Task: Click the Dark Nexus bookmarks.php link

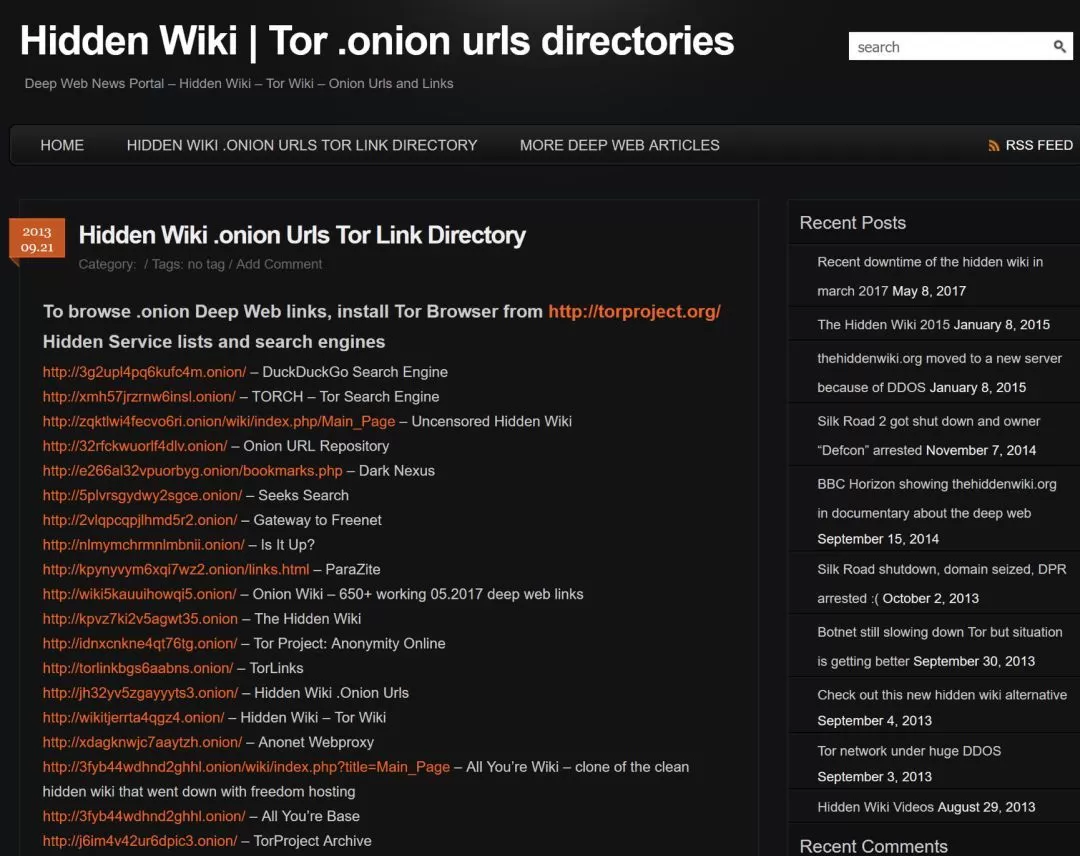Action: pyautogui.click(x=193, y=471)
